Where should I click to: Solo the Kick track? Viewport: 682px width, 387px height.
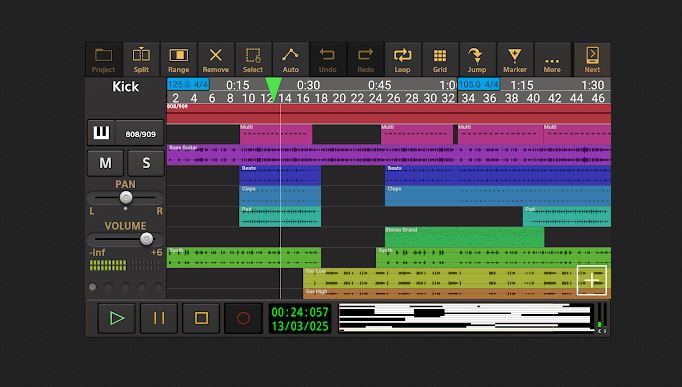tap(146, 163)
